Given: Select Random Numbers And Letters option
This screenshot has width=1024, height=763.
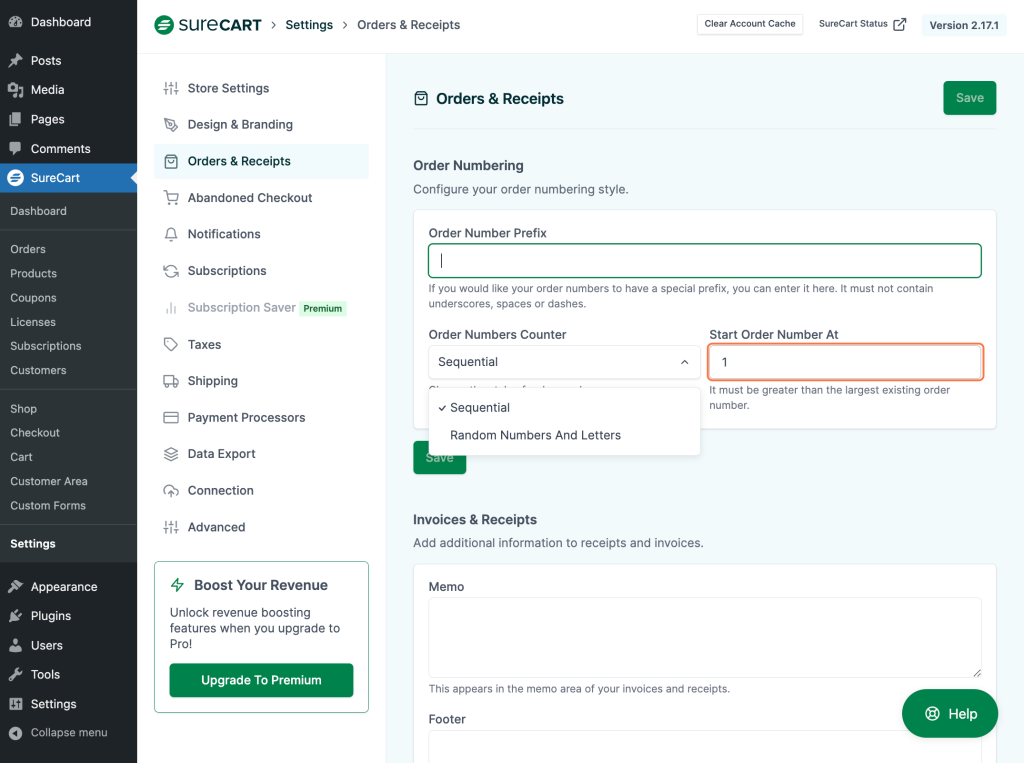Looking at the screenshot, I should [535, 435].
